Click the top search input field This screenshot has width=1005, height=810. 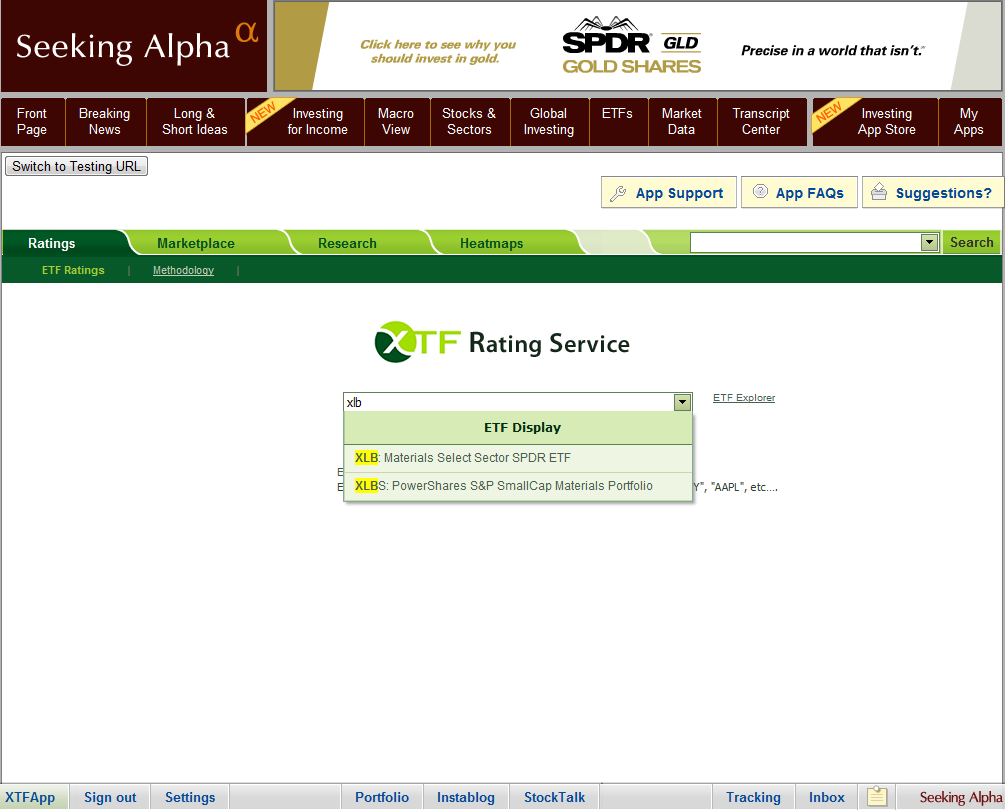tap(805, 242)
